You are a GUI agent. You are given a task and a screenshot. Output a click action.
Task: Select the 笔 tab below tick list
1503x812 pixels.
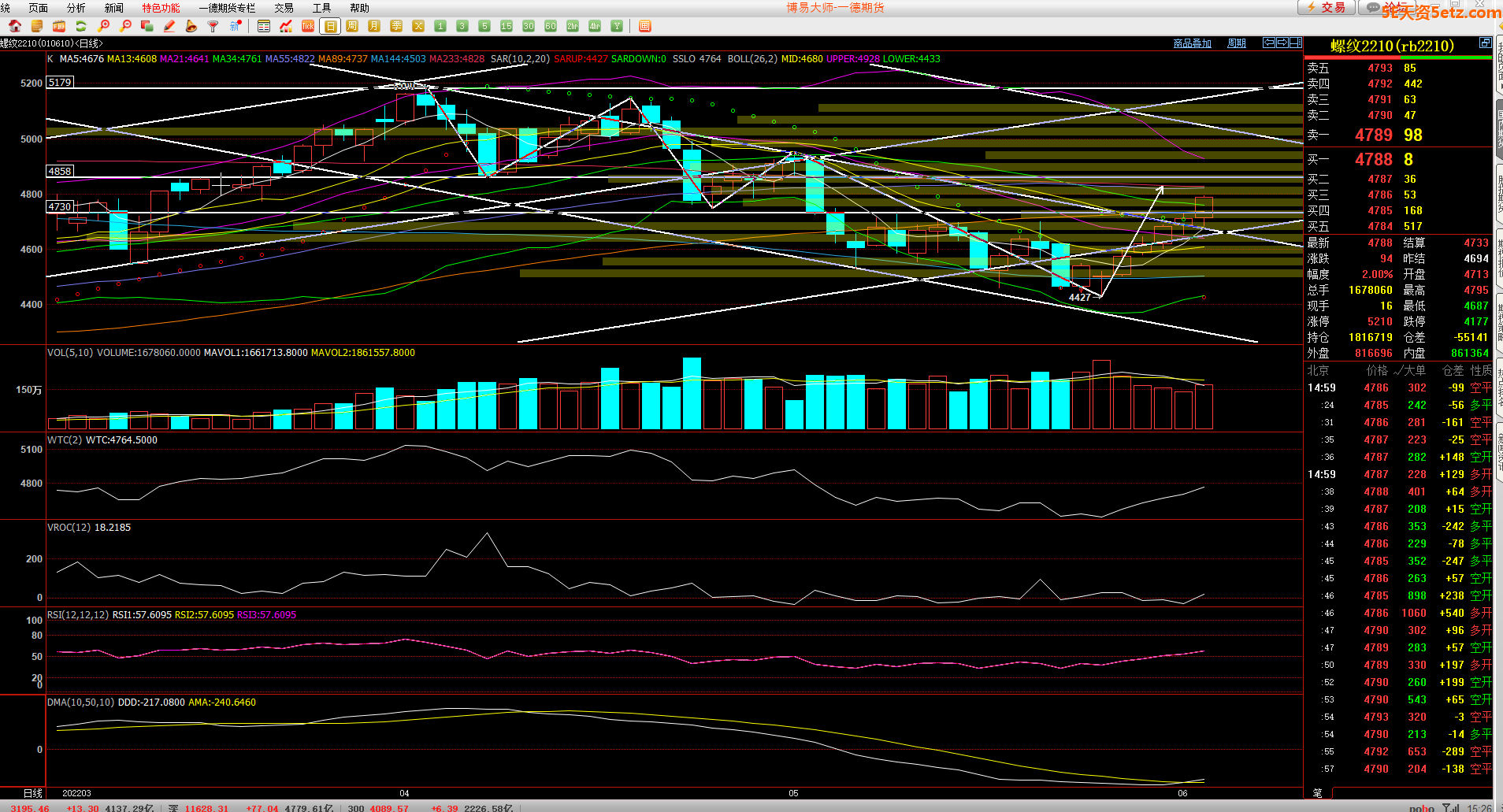1318,793
